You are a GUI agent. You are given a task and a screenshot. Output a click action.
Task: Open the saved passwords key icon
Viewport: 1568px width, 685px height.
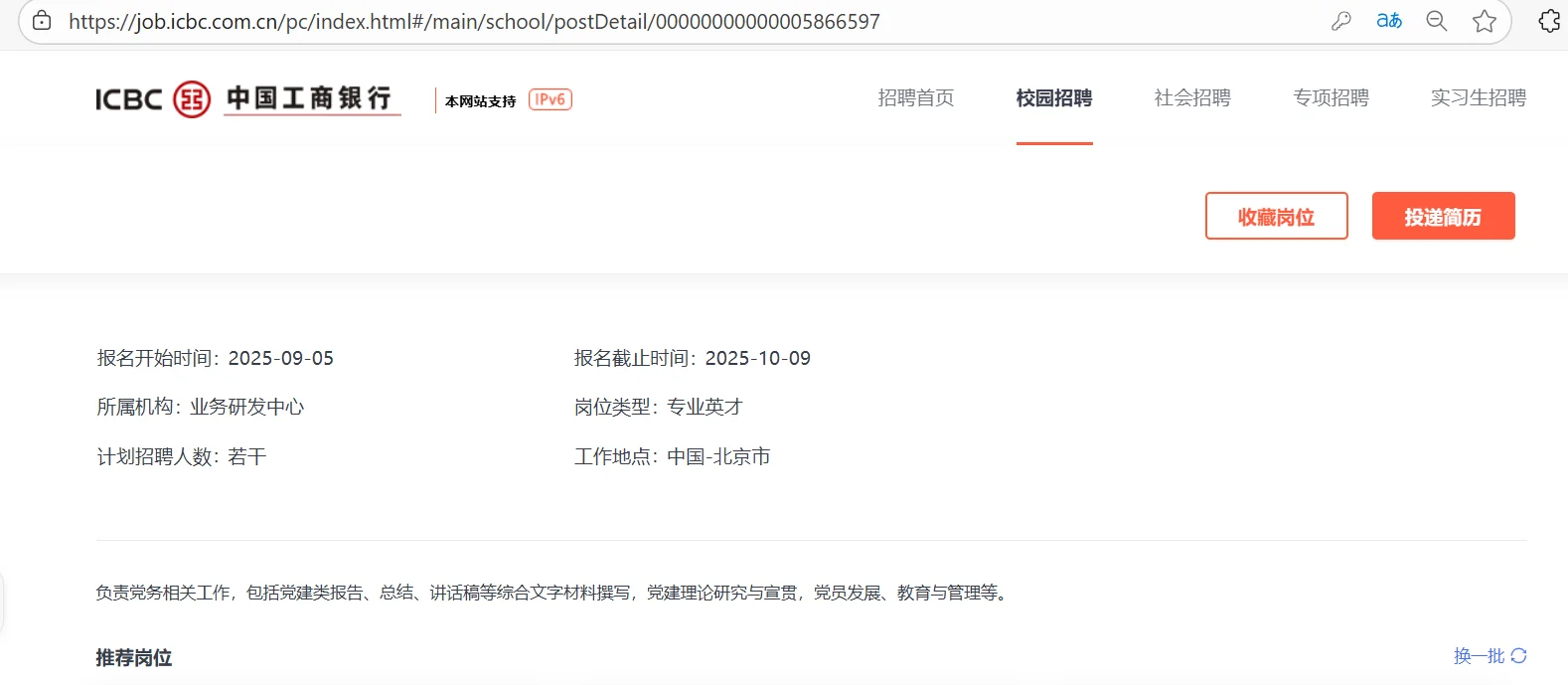pos(1341,21)
